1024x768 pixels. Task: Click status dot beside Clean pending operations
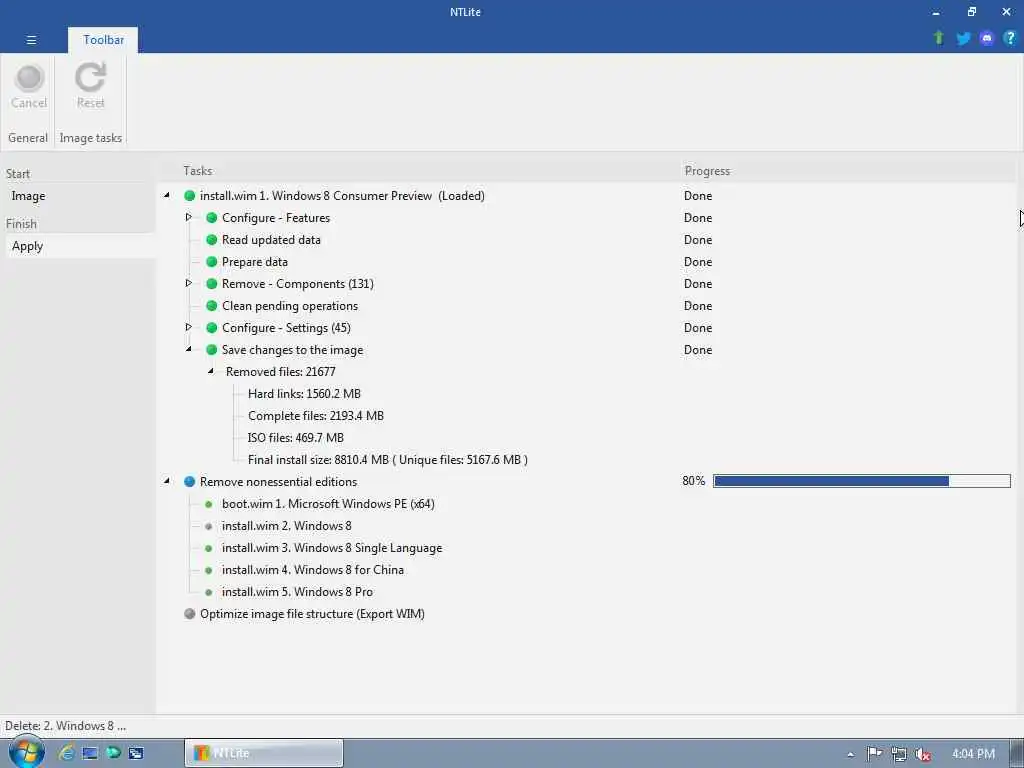[x=212, y=306]
